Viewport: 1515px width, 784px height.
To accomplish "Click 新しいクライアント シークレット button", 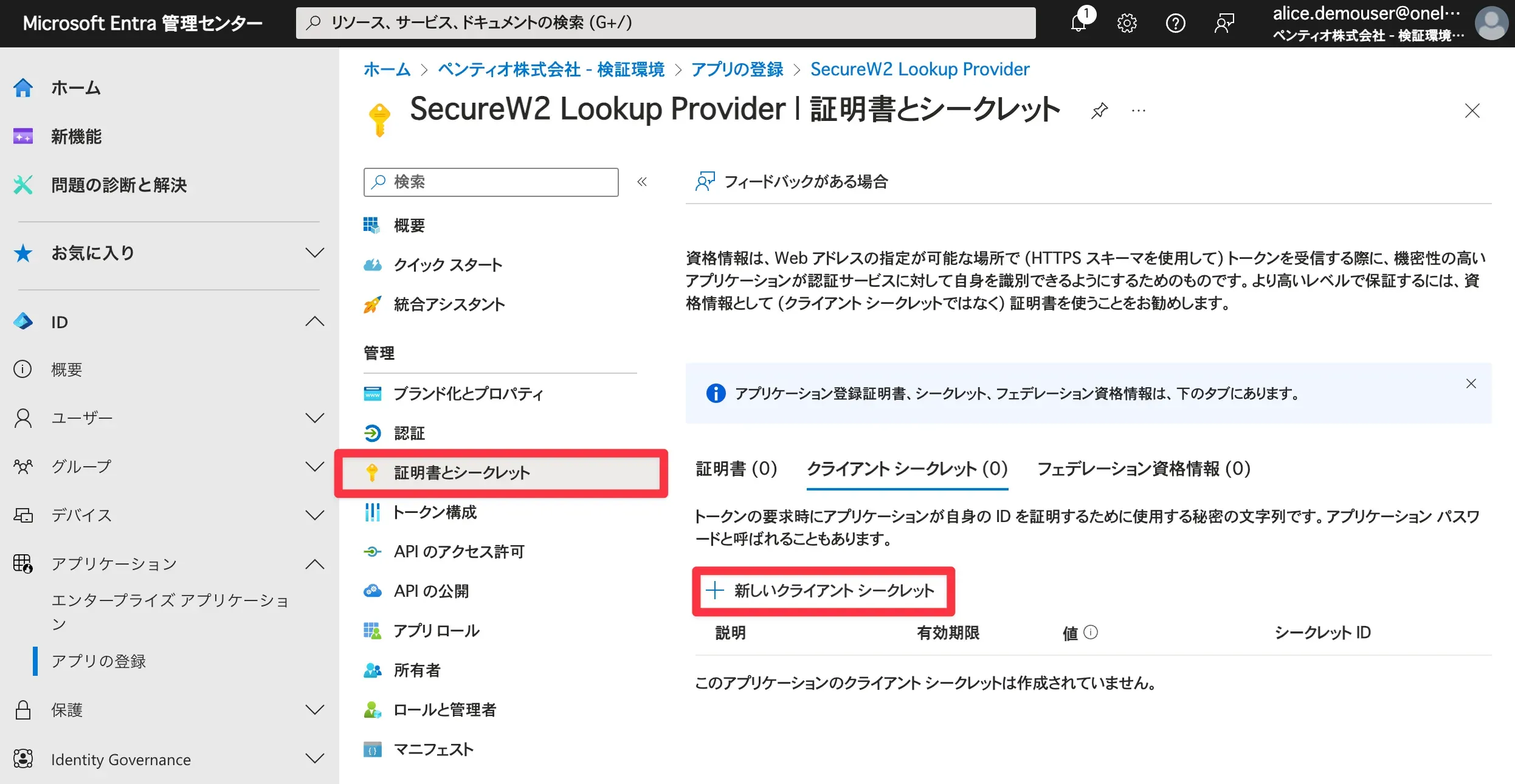I will click(x=823, y=591).
